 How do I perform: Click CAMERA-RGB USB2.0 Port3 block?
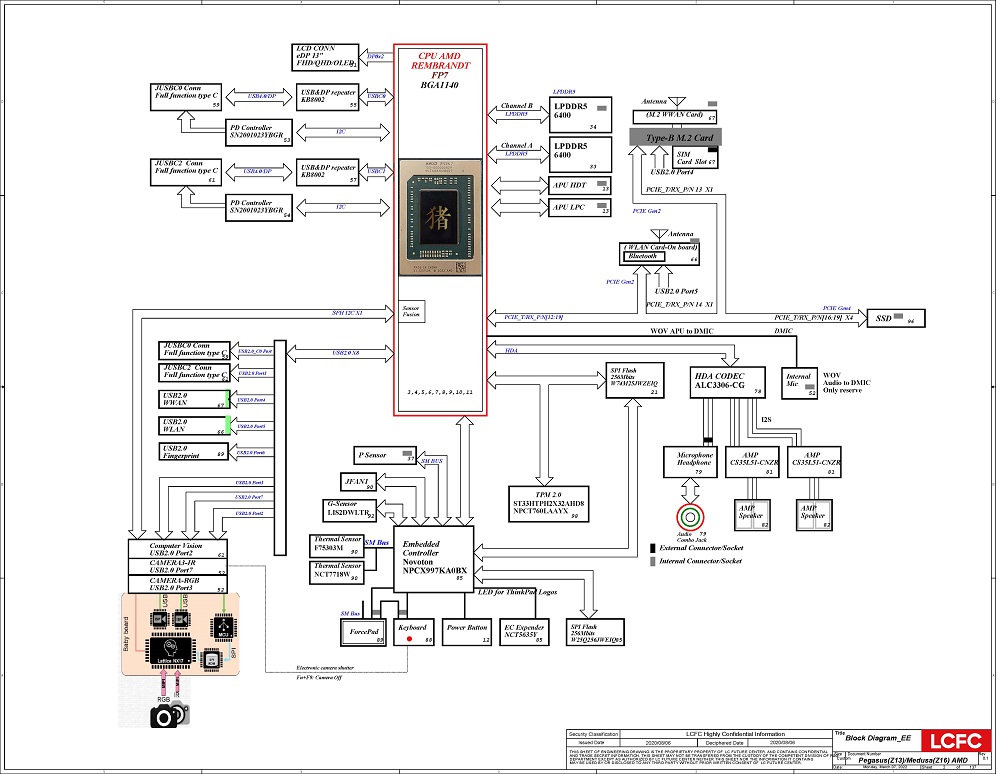point(177,584)
